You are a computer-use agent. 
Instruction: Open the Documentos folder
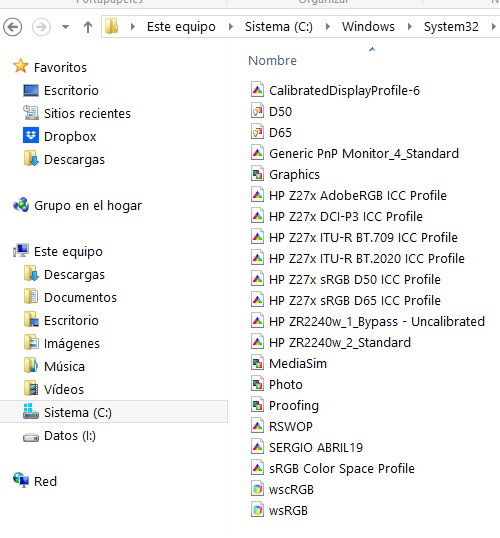[80, 297]
